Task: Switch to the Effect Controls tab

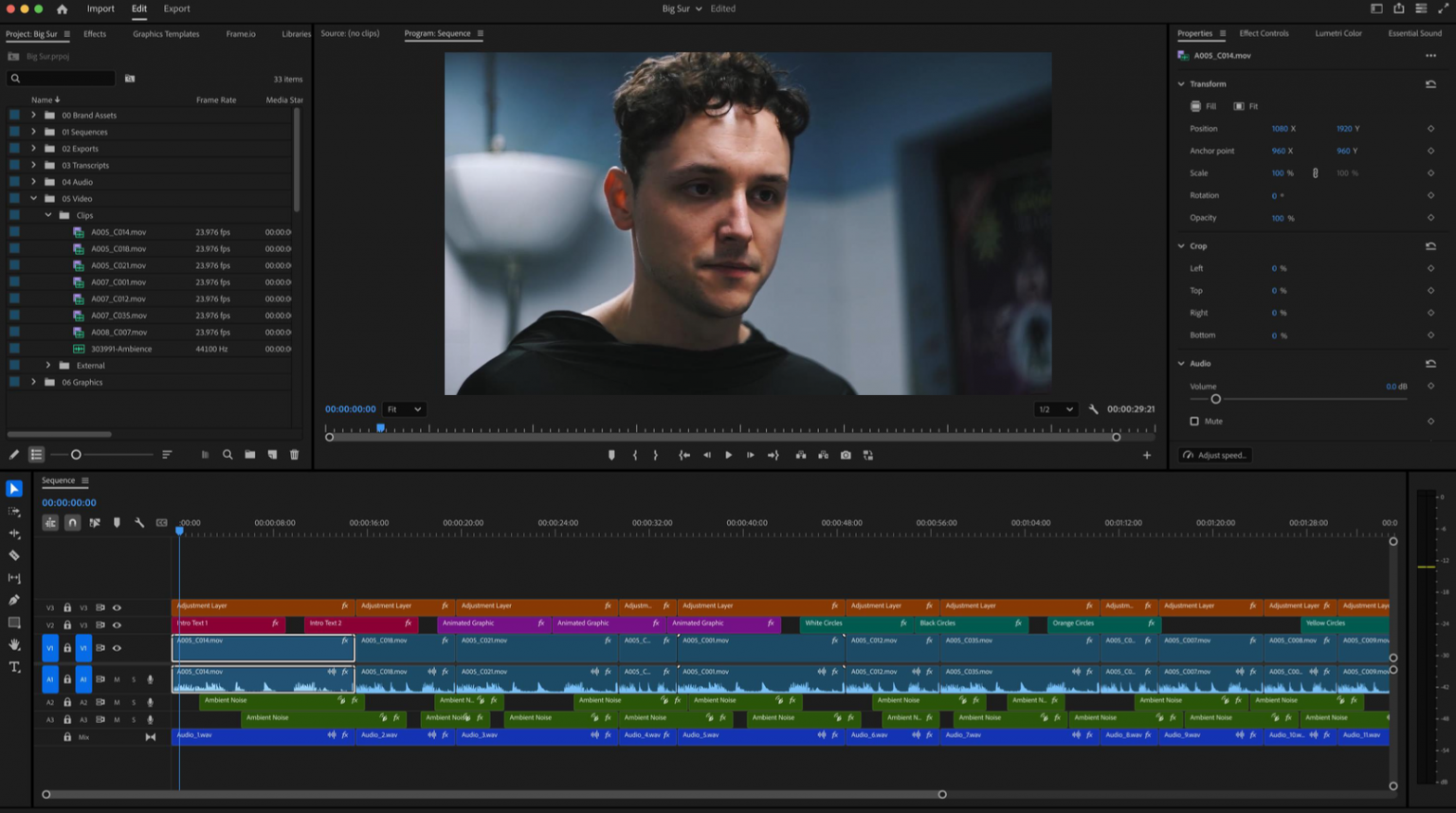Action: coord(1264,33)
